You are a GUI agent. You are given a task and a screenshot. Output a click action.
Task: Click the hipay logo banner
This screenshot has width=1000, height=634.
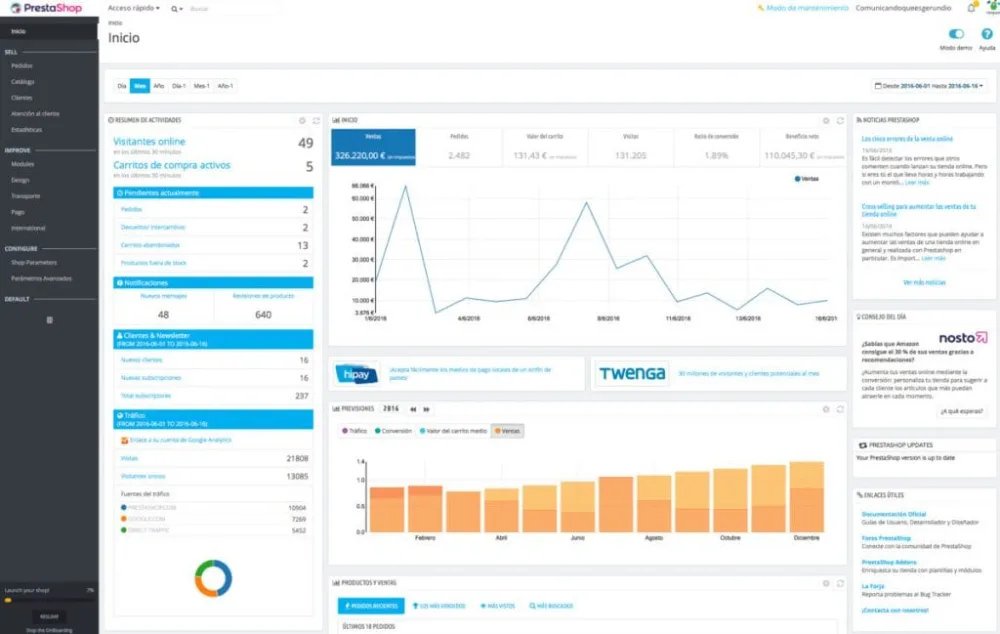point(357,374)
